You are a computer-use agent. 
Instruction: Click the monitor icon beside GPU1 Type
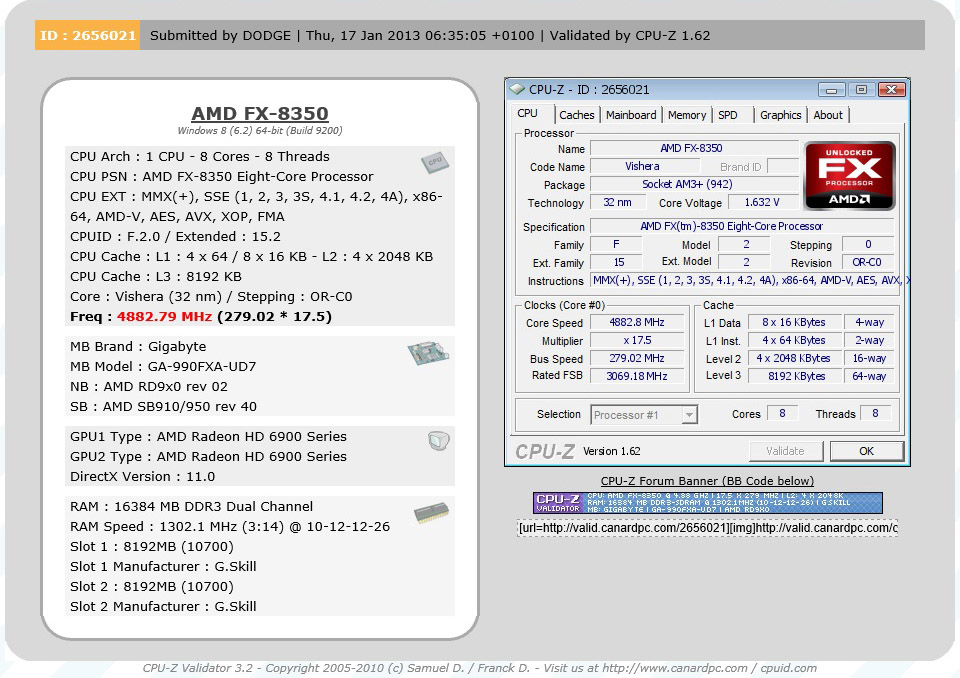(438, 440)
